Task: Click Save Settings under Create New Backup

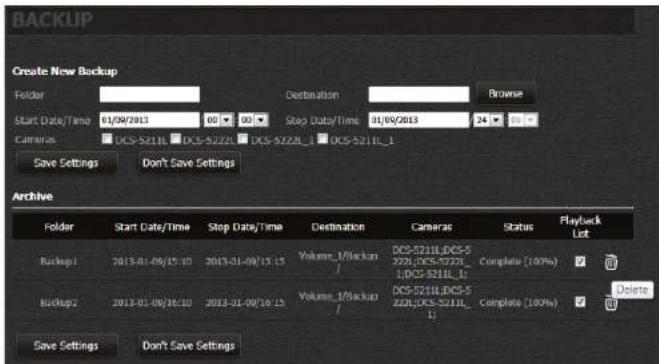Action: (x=66, y=163)
